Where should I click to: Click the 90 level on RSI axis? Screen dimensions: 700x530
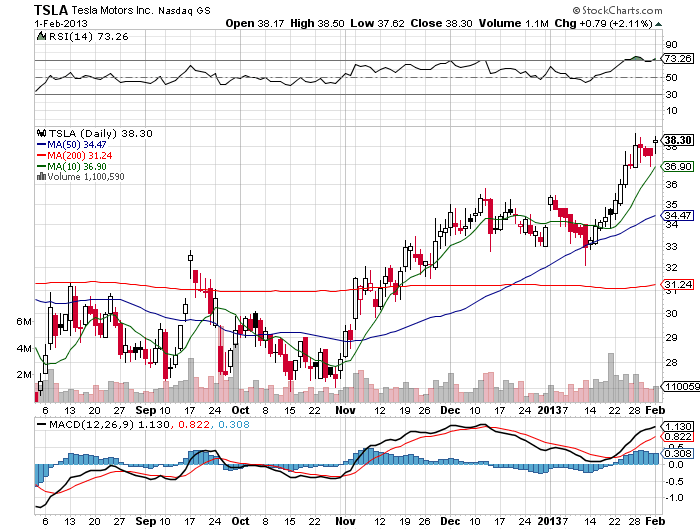point(671,45)
